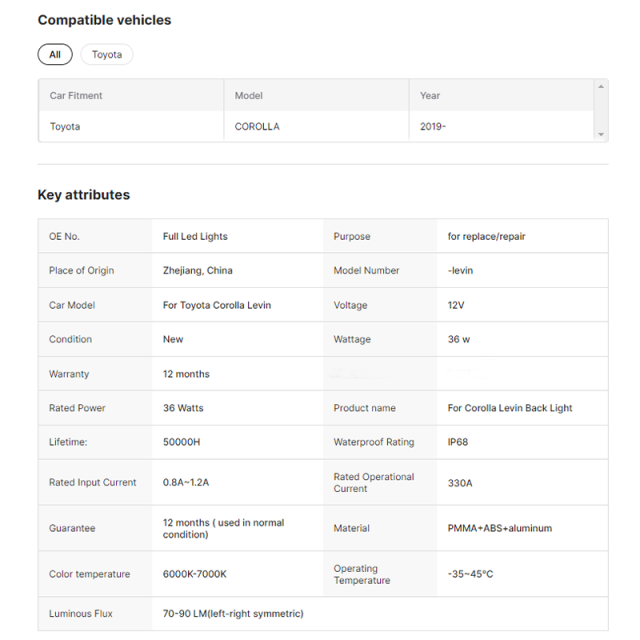Click the For Corolla Levin Back Light value
This screenshot has width=640, height=640.
click(510, 408)
